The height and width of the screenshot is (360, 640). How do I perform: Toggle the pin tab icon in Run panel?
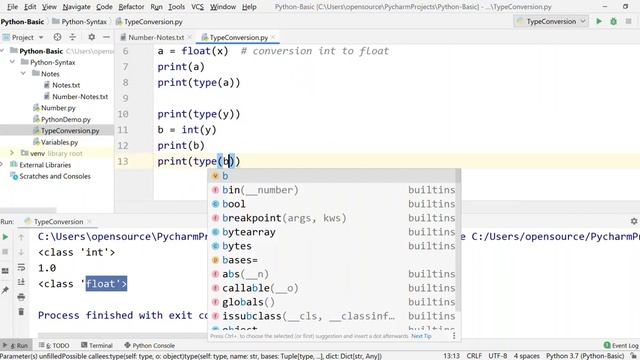coord(5,290)
